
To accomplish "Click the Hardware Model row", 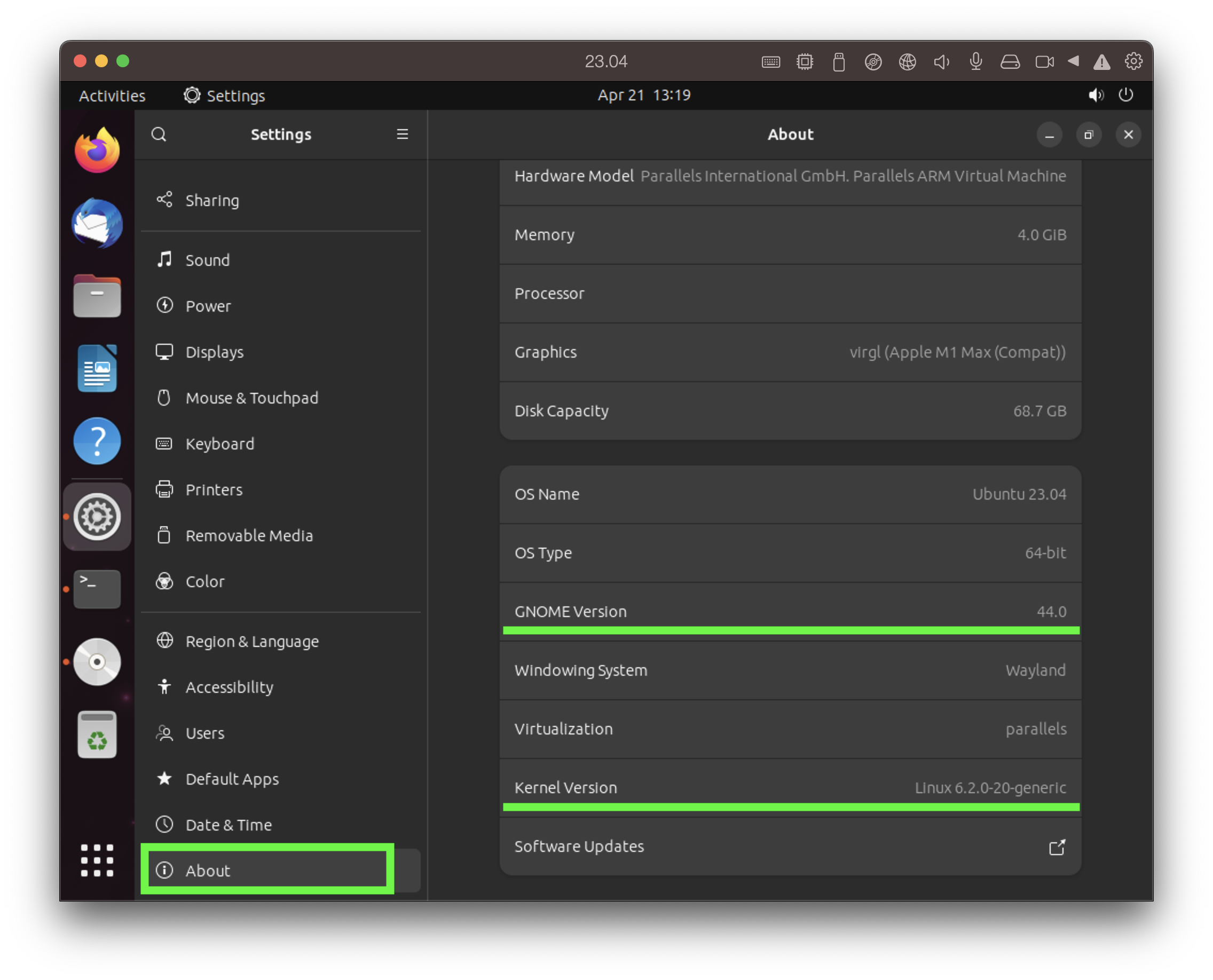I will [791, 182].
